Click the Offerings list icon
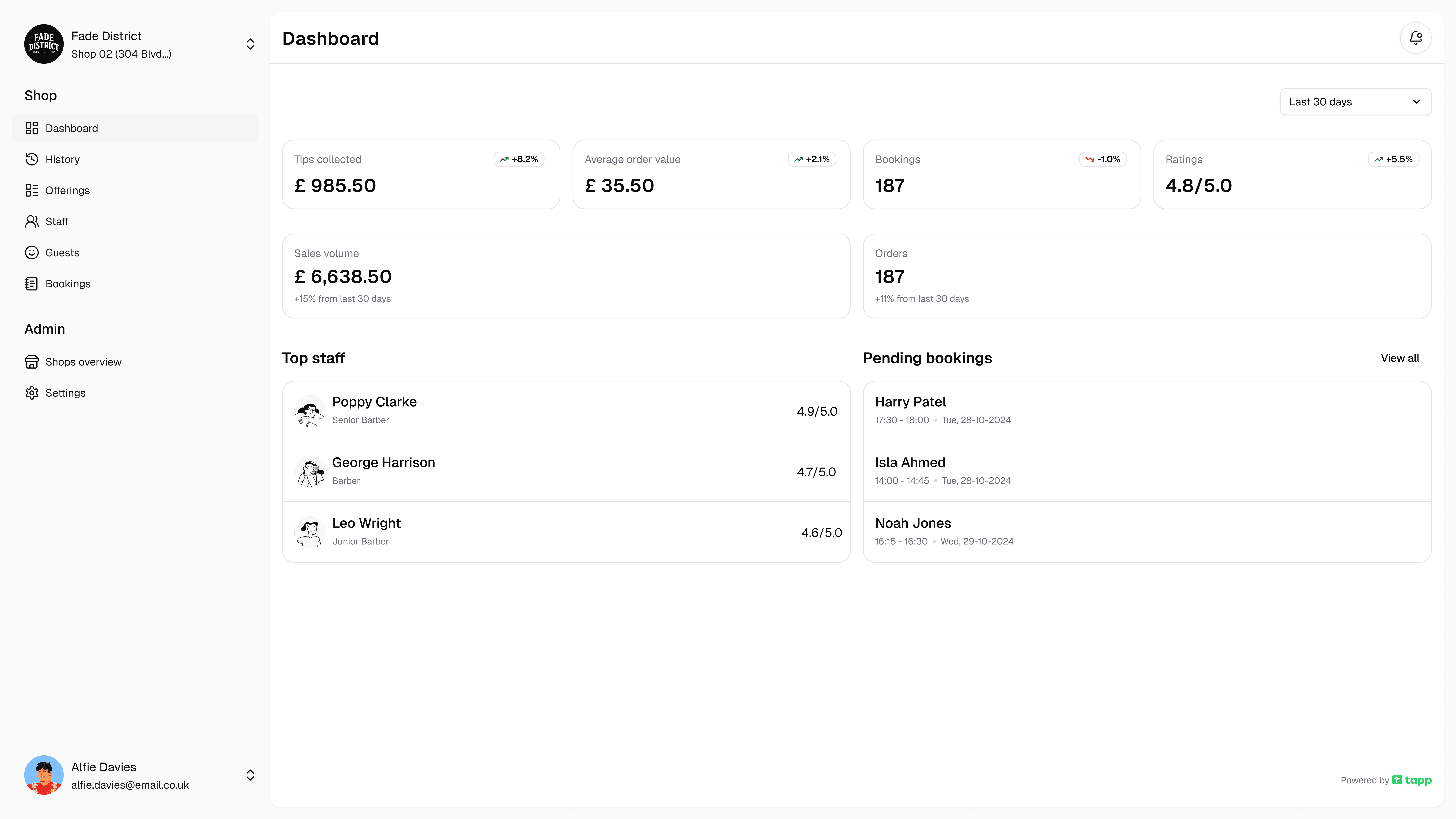The image size is (1456, 819). [x=32, y=191]
